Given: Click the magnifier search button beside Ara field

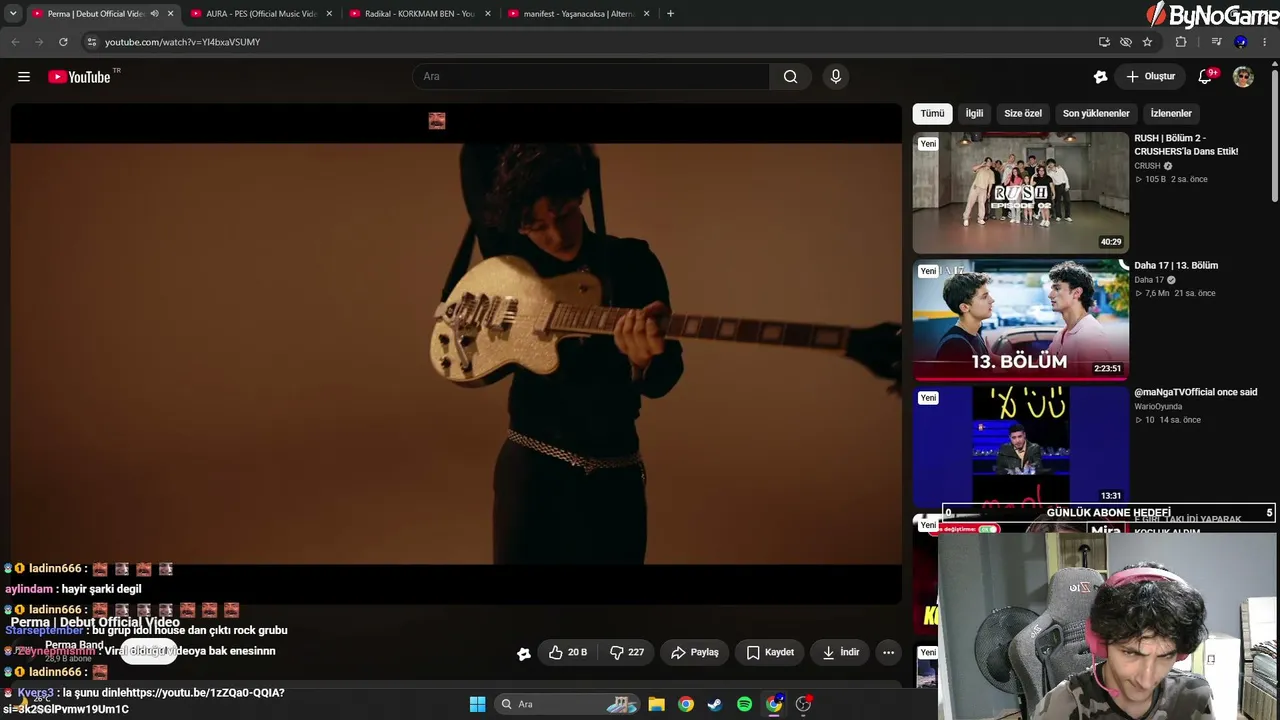Looking at the screenshot, I should tap(790, 77).
